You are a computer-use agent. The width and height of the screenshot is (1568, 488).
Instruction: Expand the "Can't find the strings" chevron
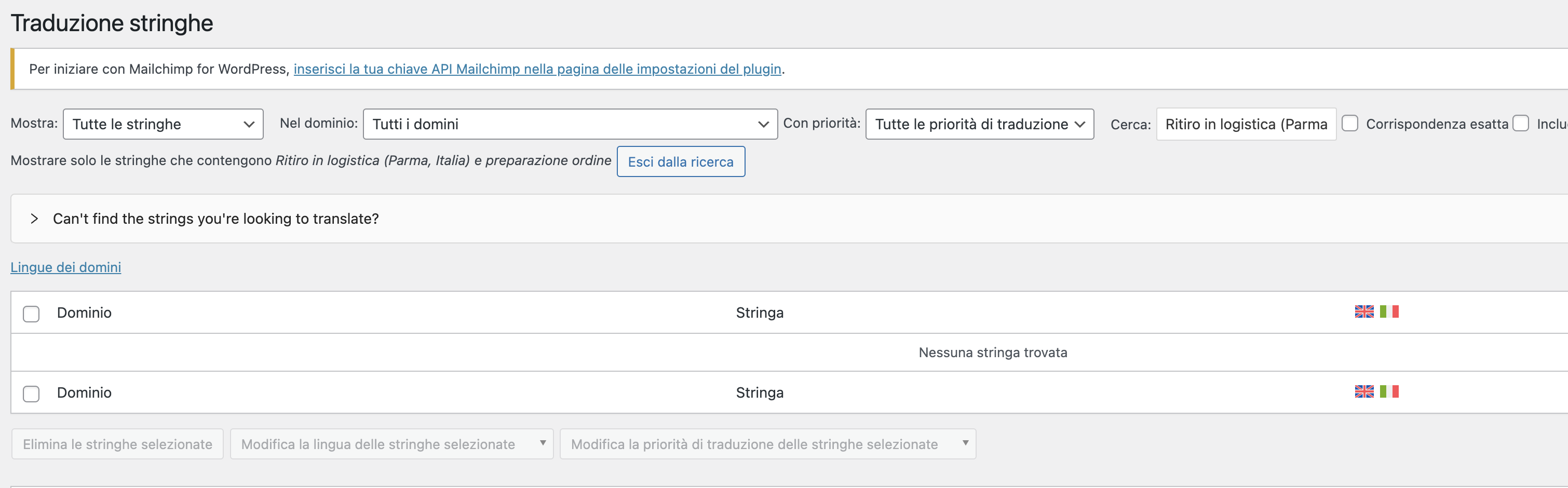coord(35,219)
